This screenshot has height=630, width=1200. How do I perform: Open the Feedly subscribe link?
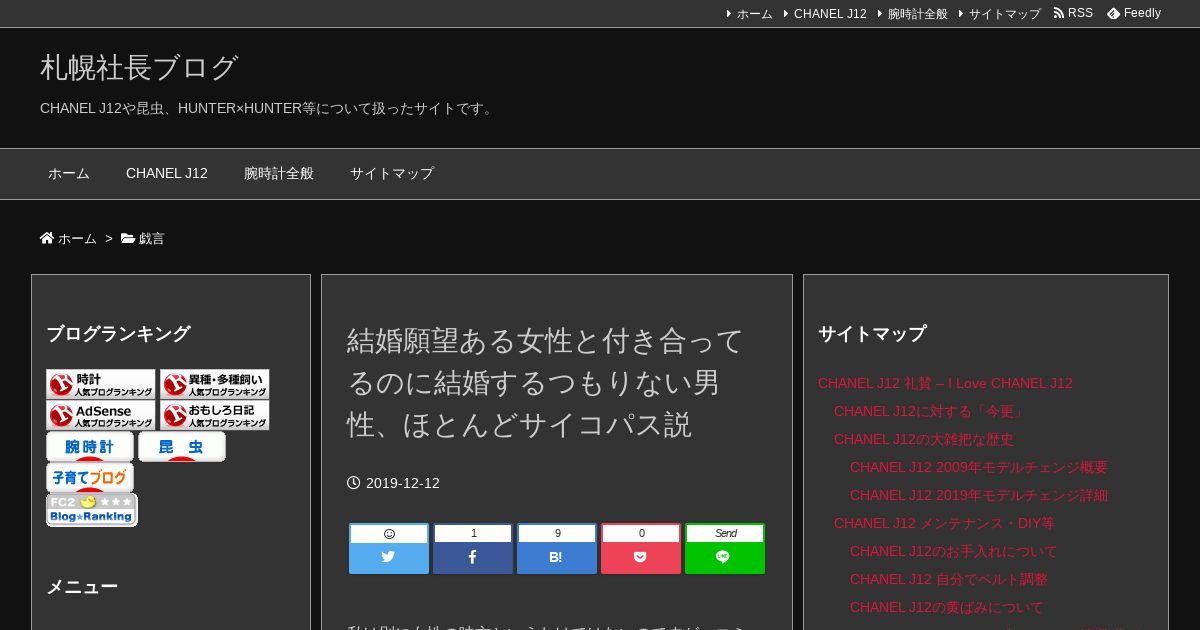coord(1134,13)
